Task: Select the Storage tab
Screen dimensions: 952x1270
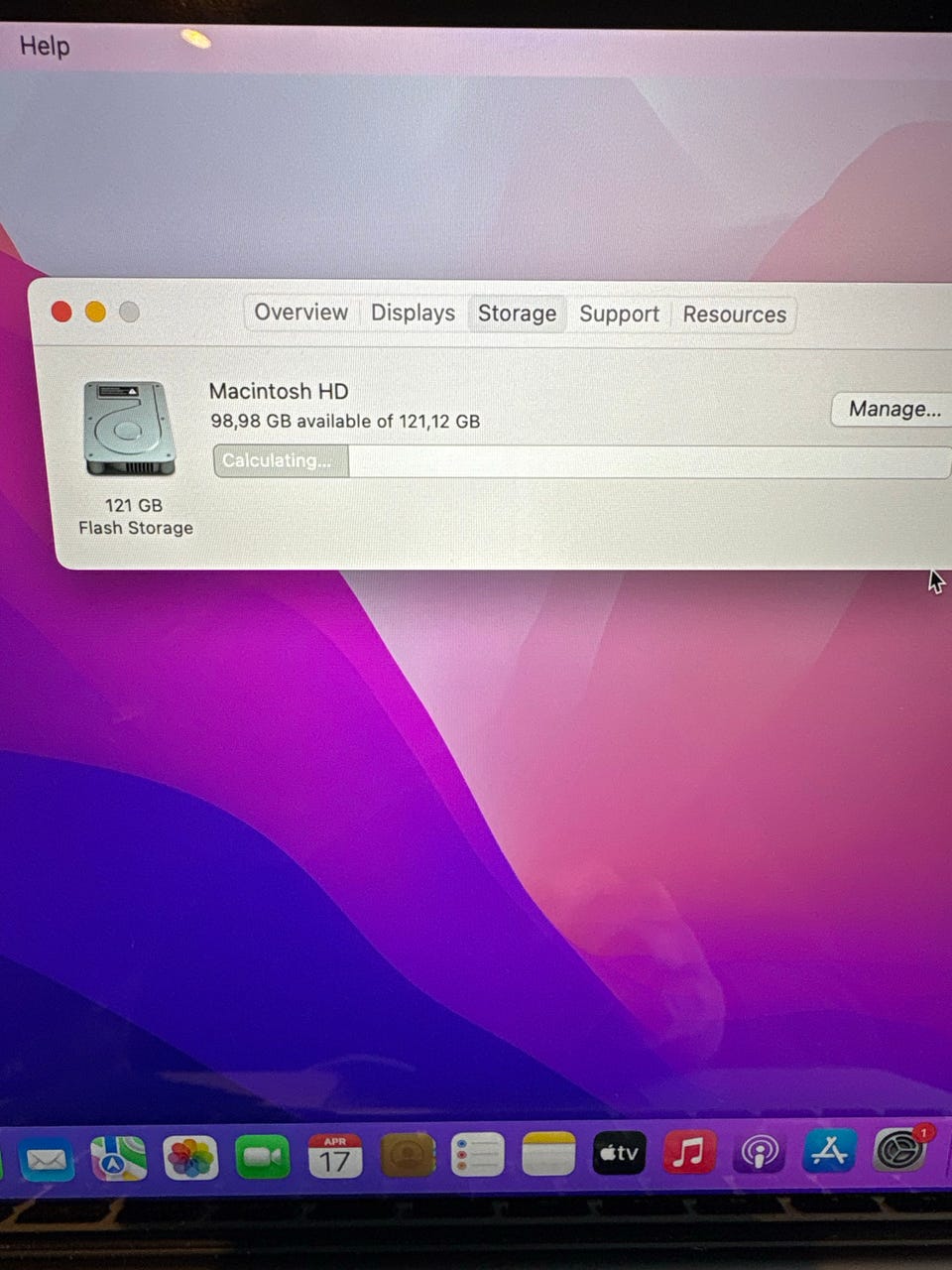Action: 517,314
